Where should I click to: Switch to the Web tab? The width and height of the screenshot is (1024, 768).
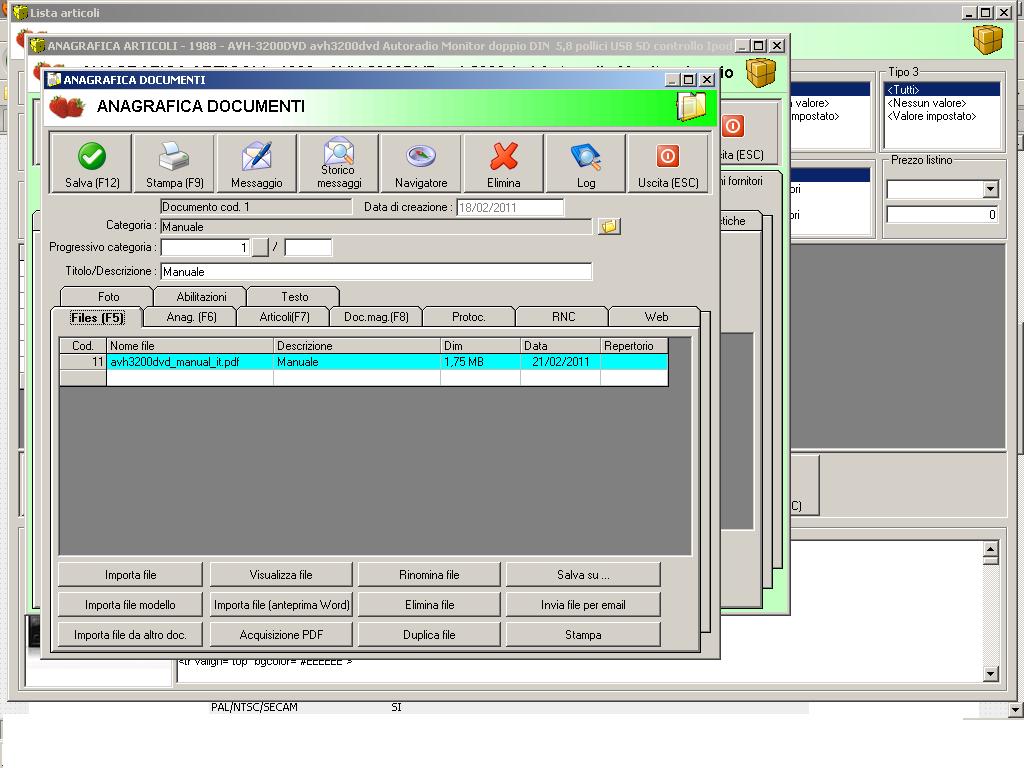656,317
